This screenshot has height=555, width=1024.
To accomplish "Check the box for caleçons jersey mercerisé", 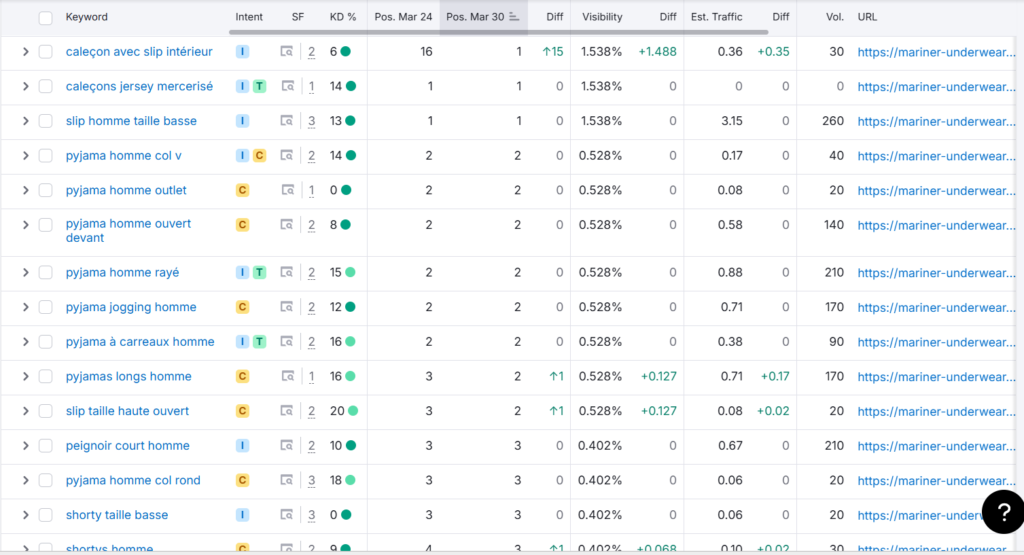I will (x=45, y=86).
